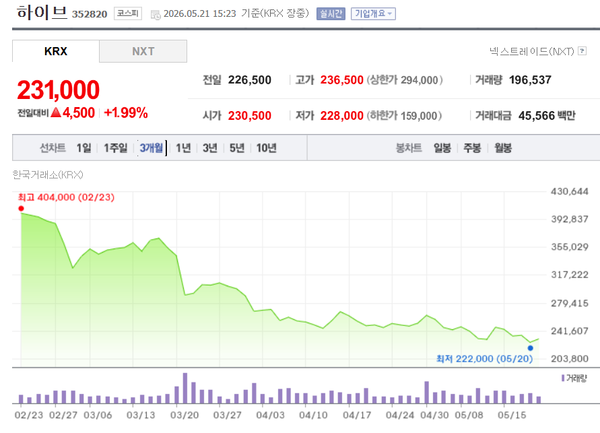The width and height of the screenshot is (600, 433).
Task: Click the 상한가 294,000 text
Action: pos(405,80)
